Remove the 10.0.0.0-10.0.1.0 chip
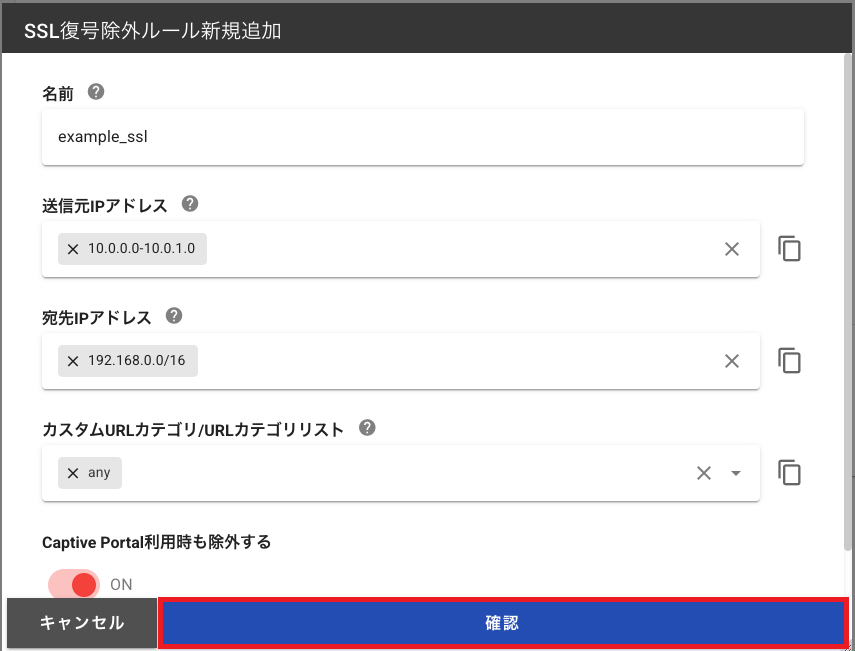 coord(73,249)
